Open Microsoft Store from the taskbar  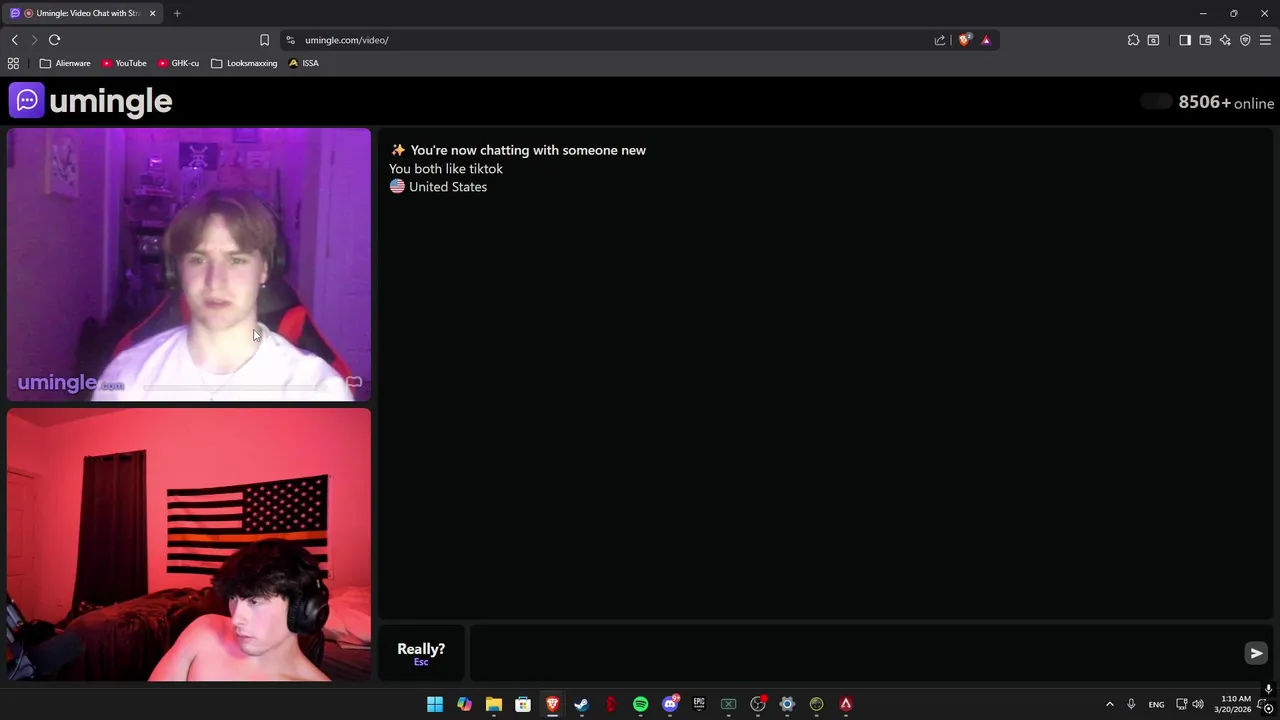pyautogui.click(x=523, y=704)
